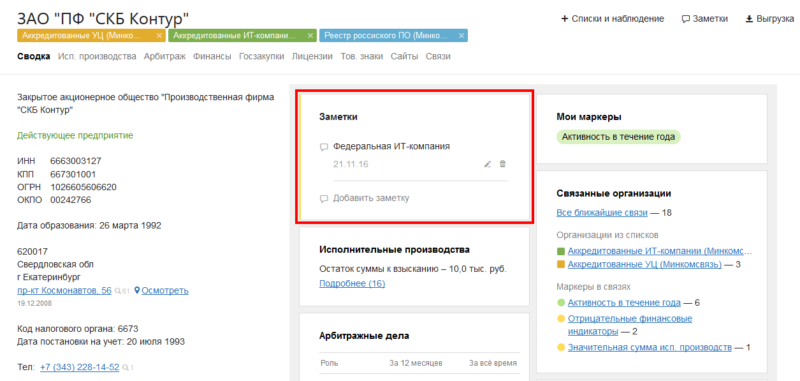Click the ОГРН value 1026605606620
This screenshot has height=381, width=800.
(x=83, y=187)
